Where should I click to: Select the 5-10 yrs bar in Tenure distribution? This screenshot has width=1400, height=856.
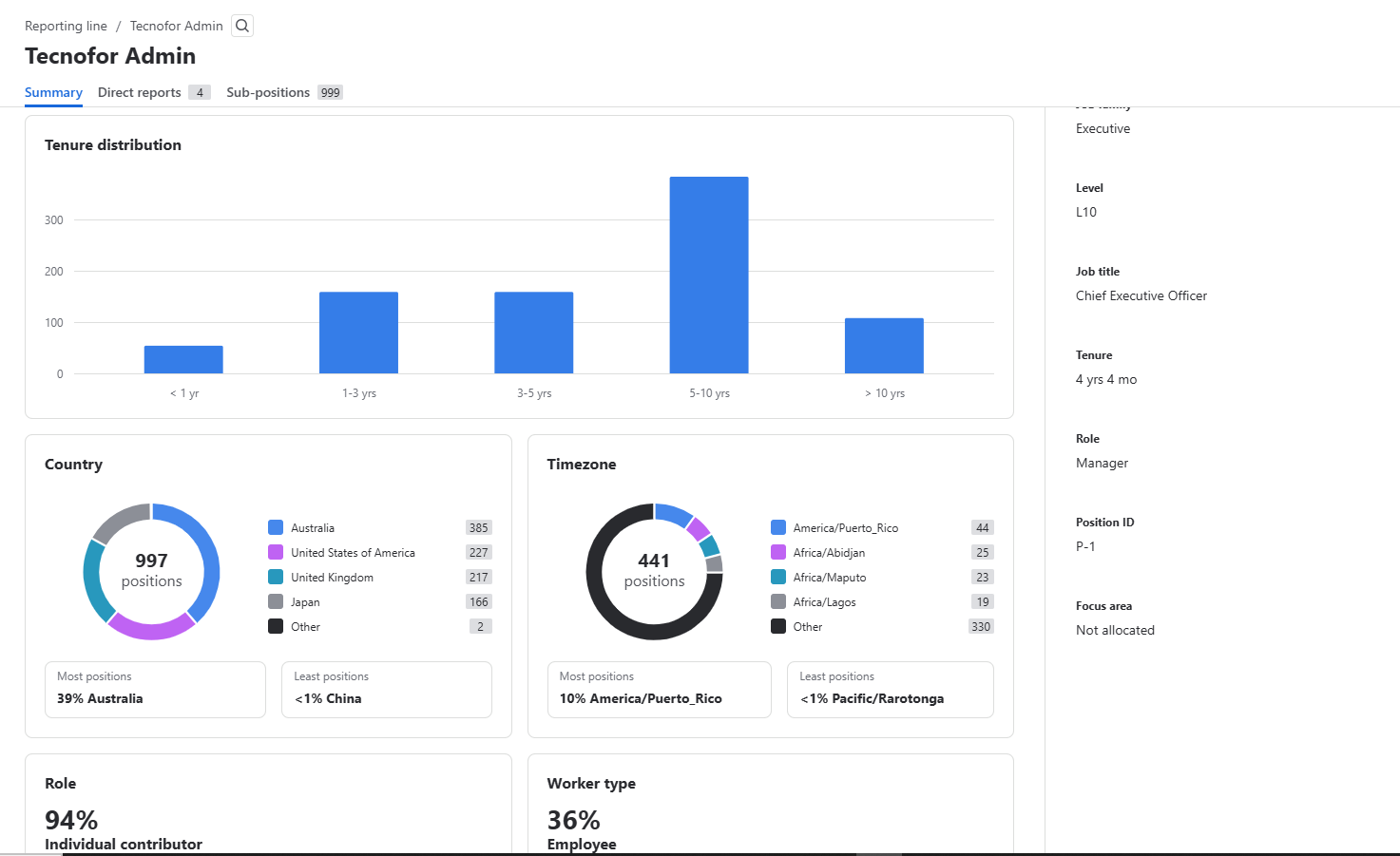pyautogui.click(x=708, y=274)
